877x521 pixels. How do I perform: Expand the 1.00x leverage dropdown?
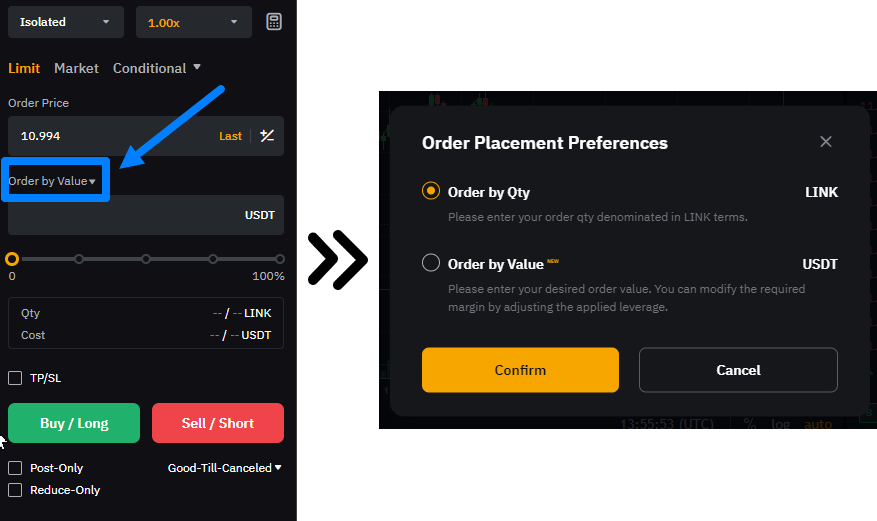click(x=194, y=22)
